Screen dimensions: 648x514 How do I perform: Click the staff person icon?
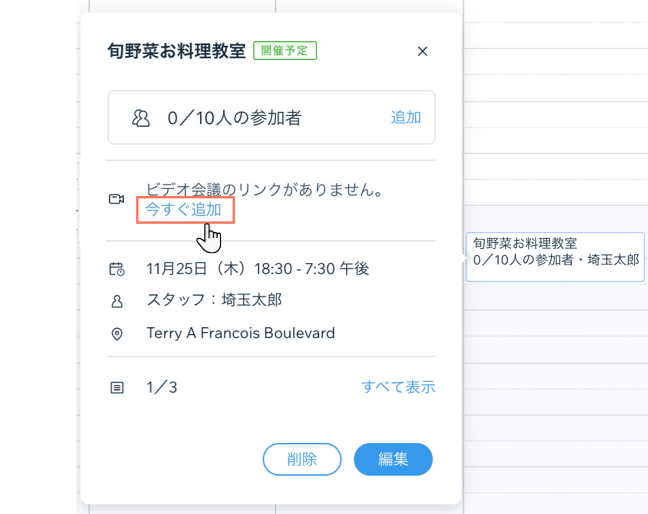point(116,300)
